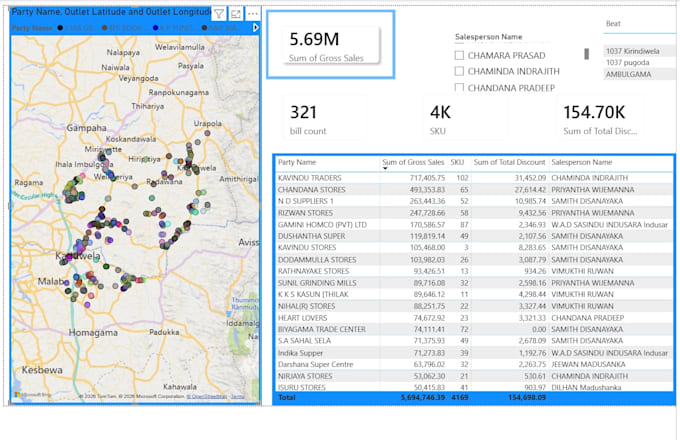Select the NIHAL(R) STORES row
Viewport: 680px width, 440px height.
(474, 306)
